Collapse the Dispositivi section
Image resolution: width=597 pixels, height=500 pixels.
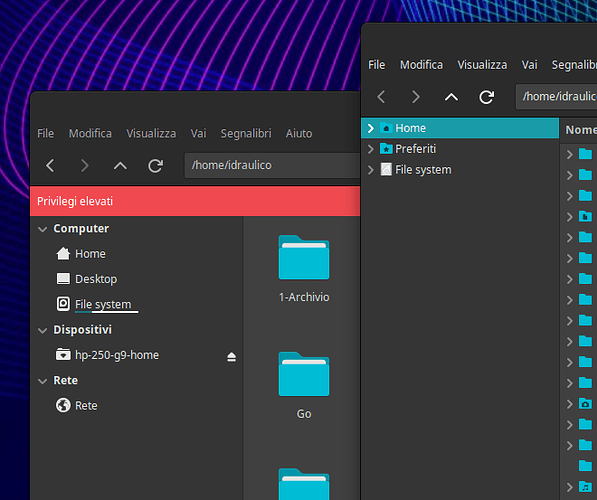(x=43, y=330)
